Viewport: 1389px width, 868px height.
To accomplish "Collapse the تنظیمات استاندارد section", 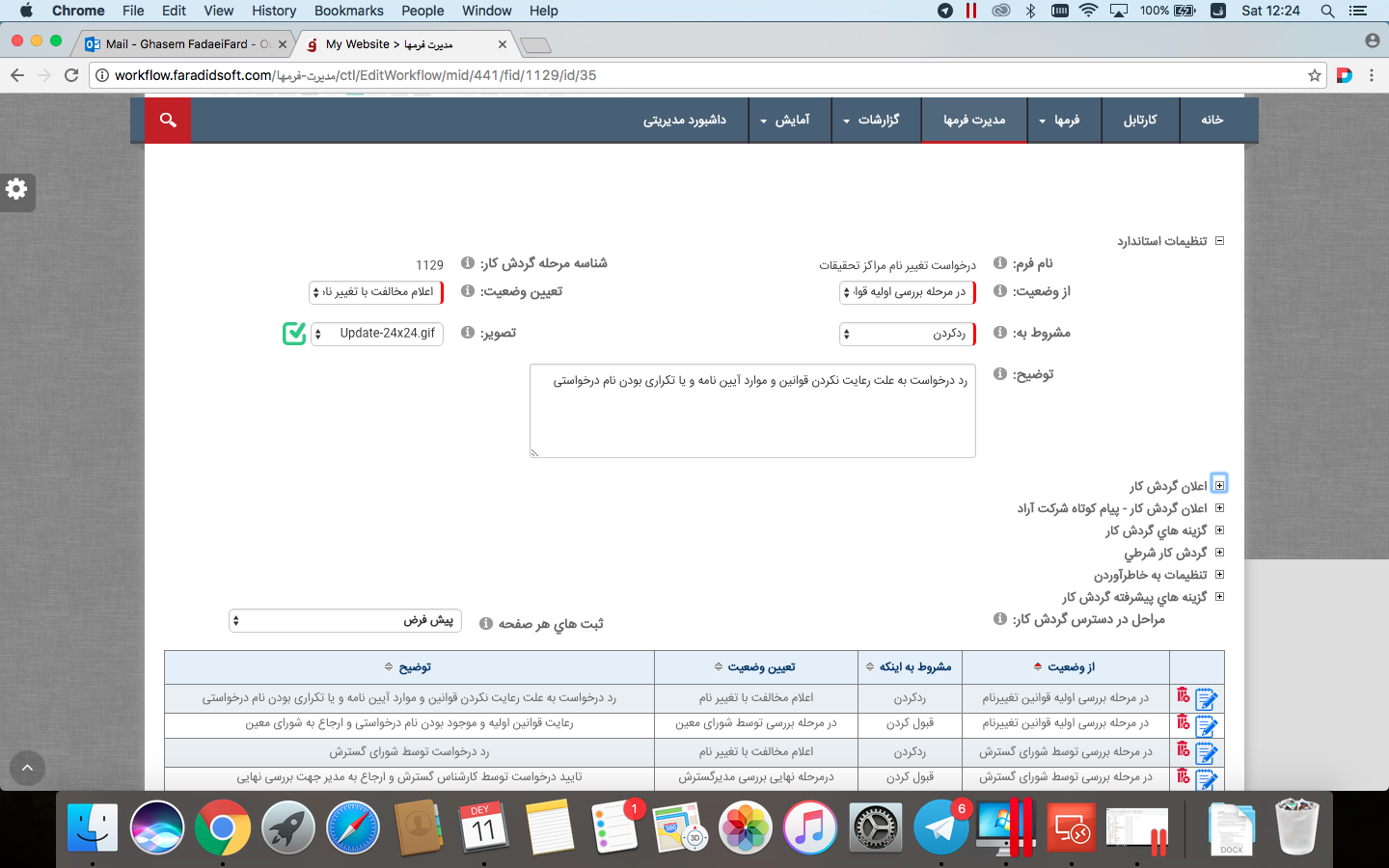I will click(x=1219, y=241).
